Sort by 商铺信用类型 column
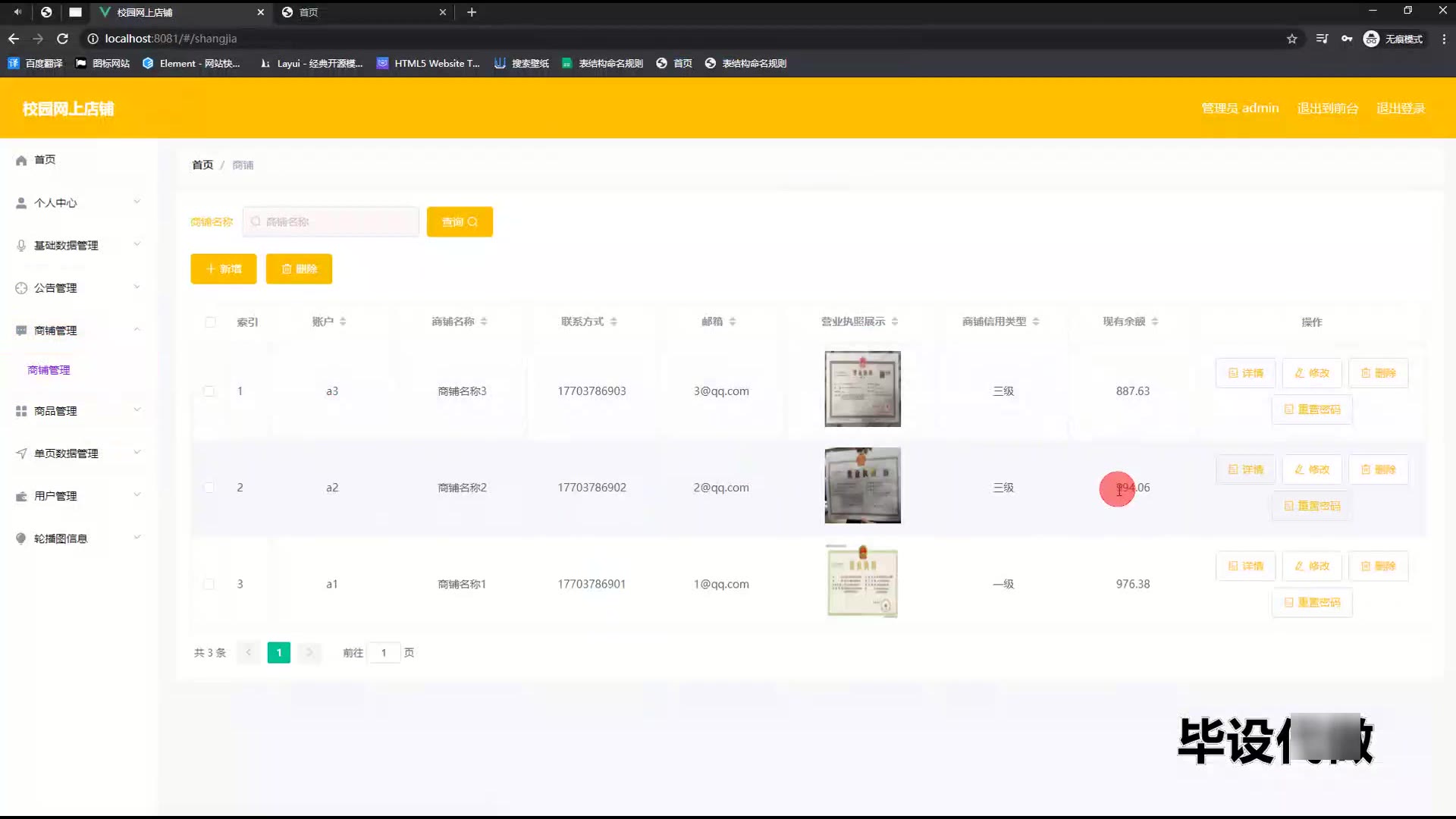The image size is (1456, 819). (1036, 322)
